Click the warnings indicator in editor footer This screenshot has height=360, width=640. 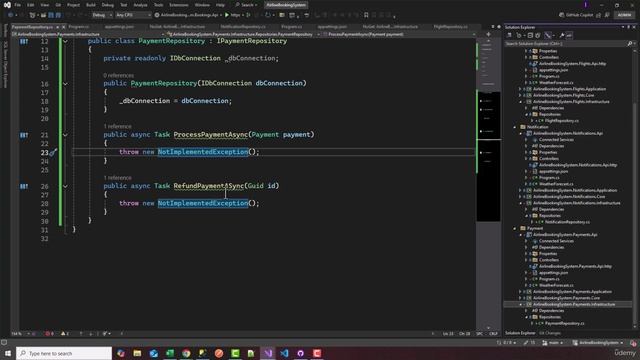[x=64, y=333]
